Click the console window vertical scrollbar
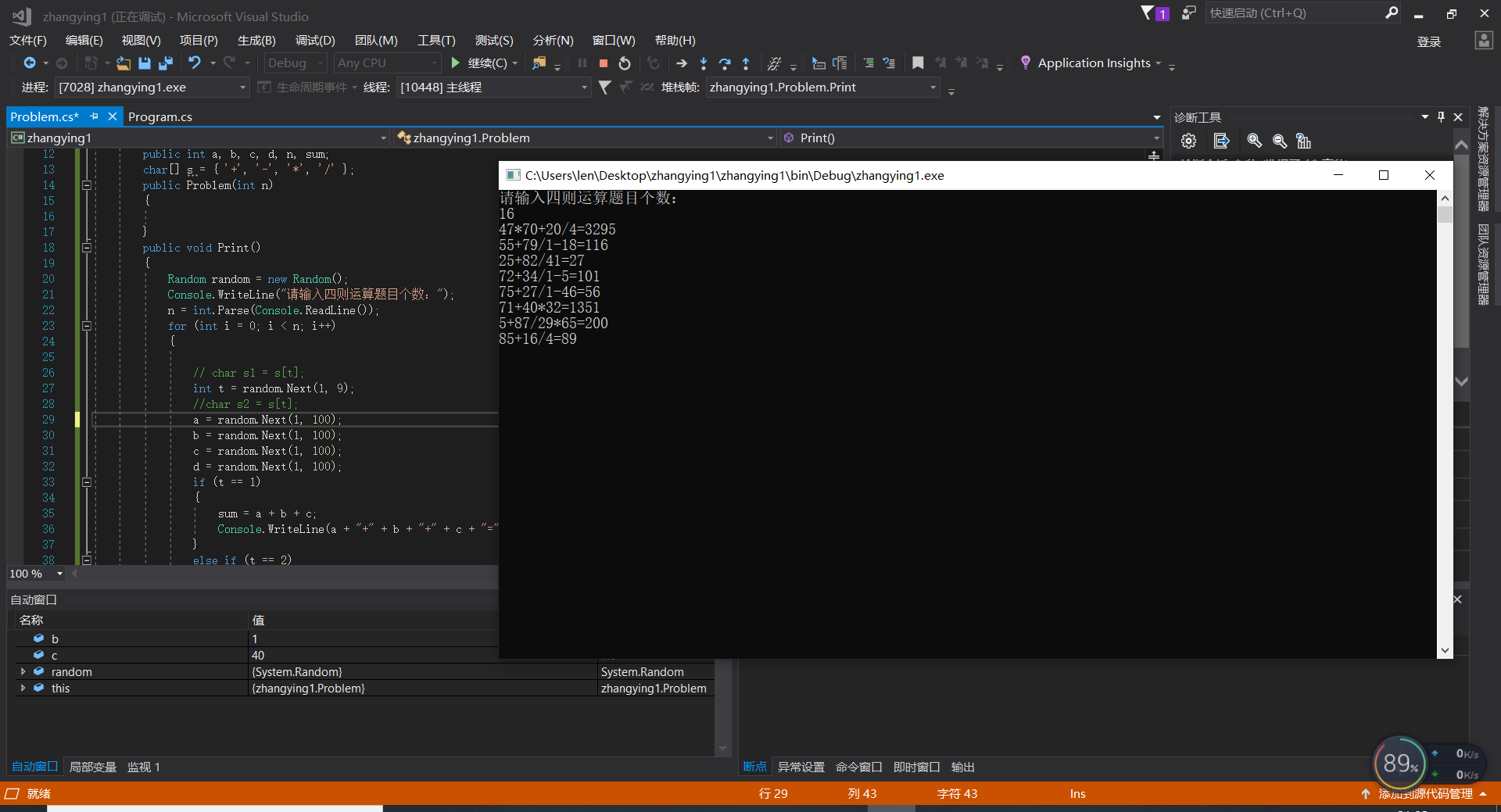 [x=1445, y=424]
